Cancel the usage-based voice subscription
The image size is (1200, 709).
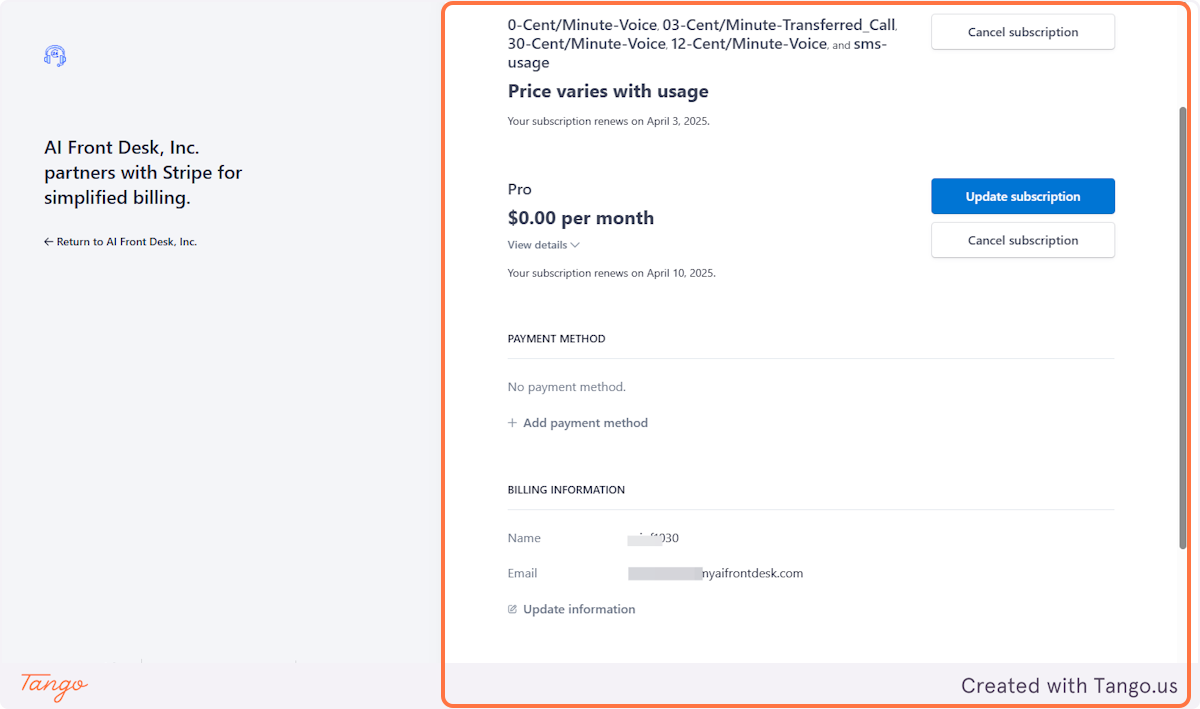tap(1022, 31)
